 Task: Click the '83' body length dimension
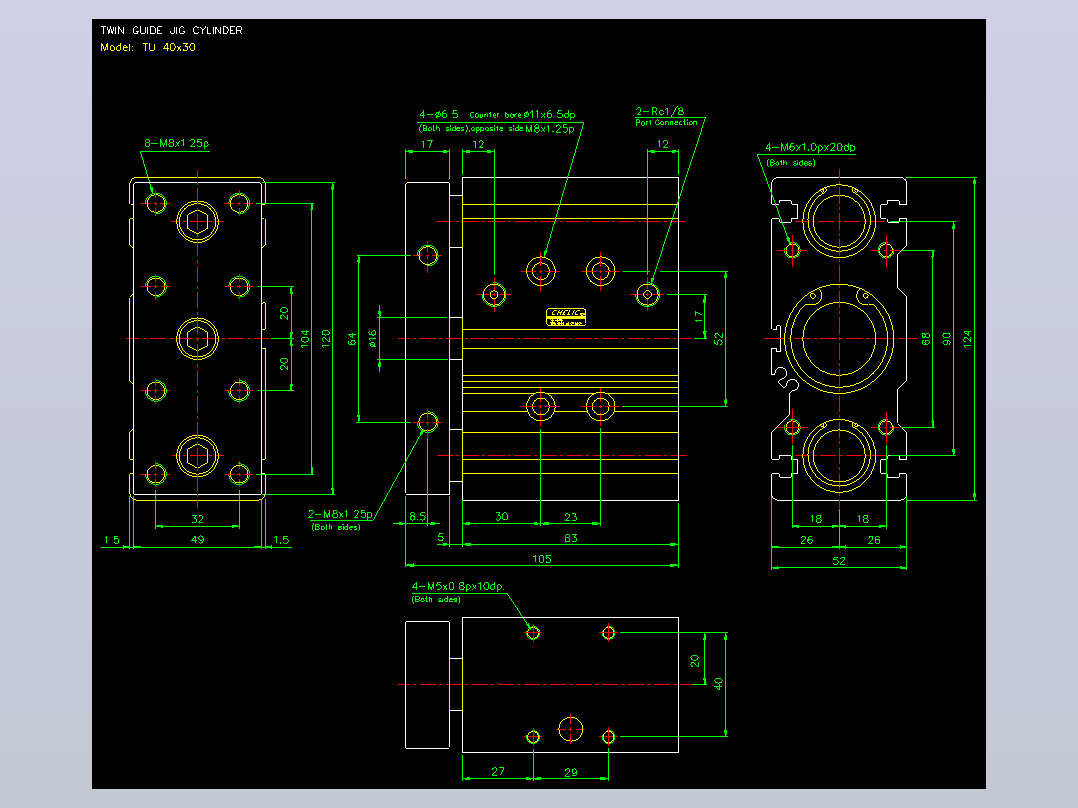tap(571, 538)
